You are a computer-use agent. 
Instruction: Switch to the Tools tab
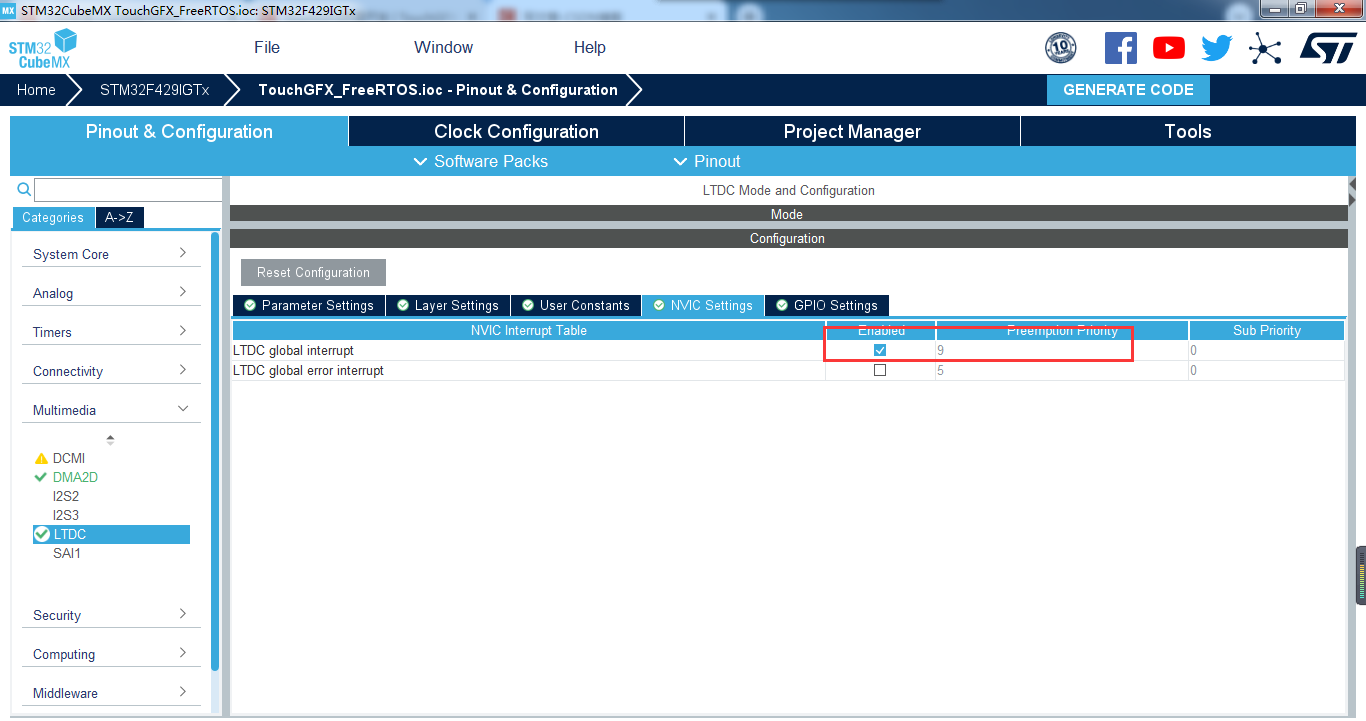(x=1188, y=131)
